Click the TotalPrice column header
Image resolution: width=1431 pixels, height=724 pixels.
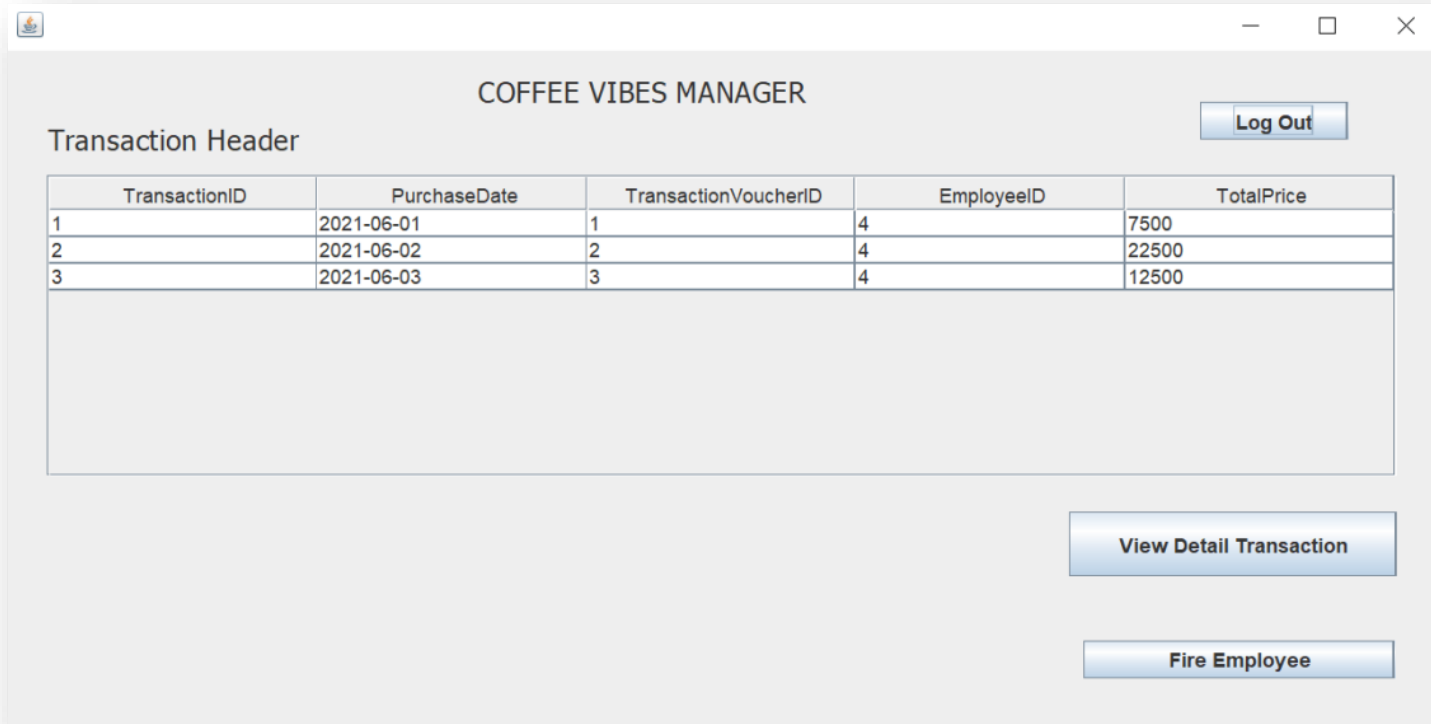tap(1259, 196)
